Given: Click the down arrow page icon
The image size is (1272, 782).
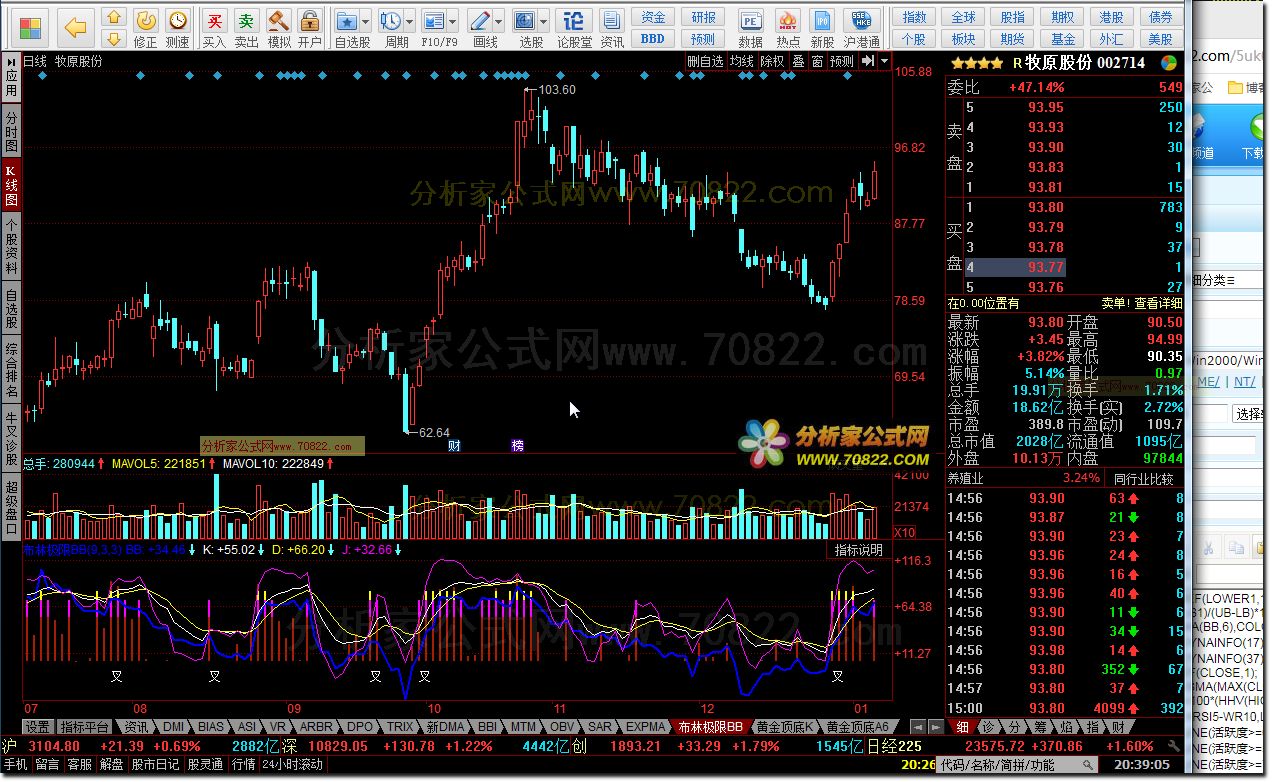Looking at the screenshot, I should 115,39.
